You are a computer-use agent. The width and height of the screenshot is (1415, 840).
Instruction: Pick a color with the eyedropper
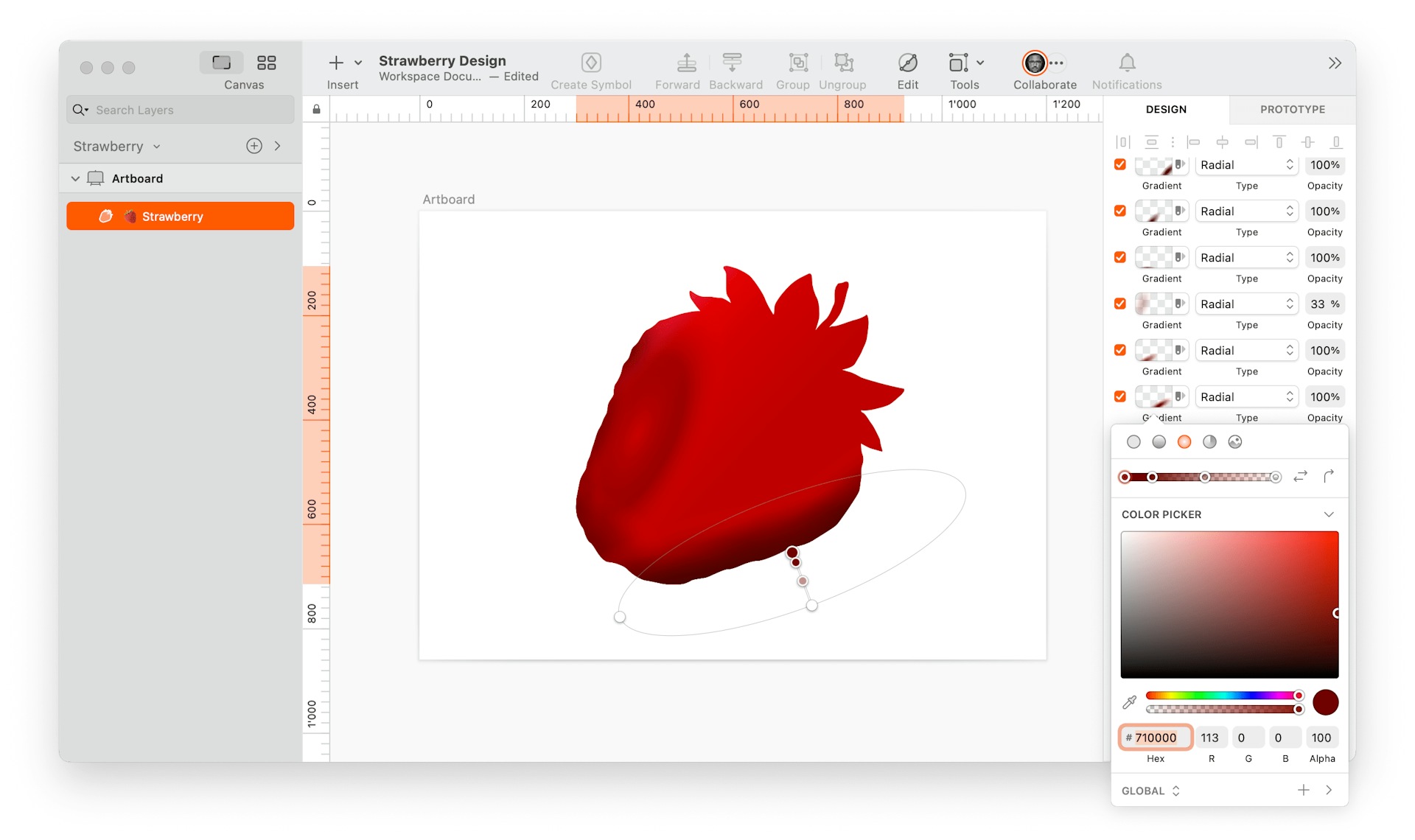[x=1129, y=702]
